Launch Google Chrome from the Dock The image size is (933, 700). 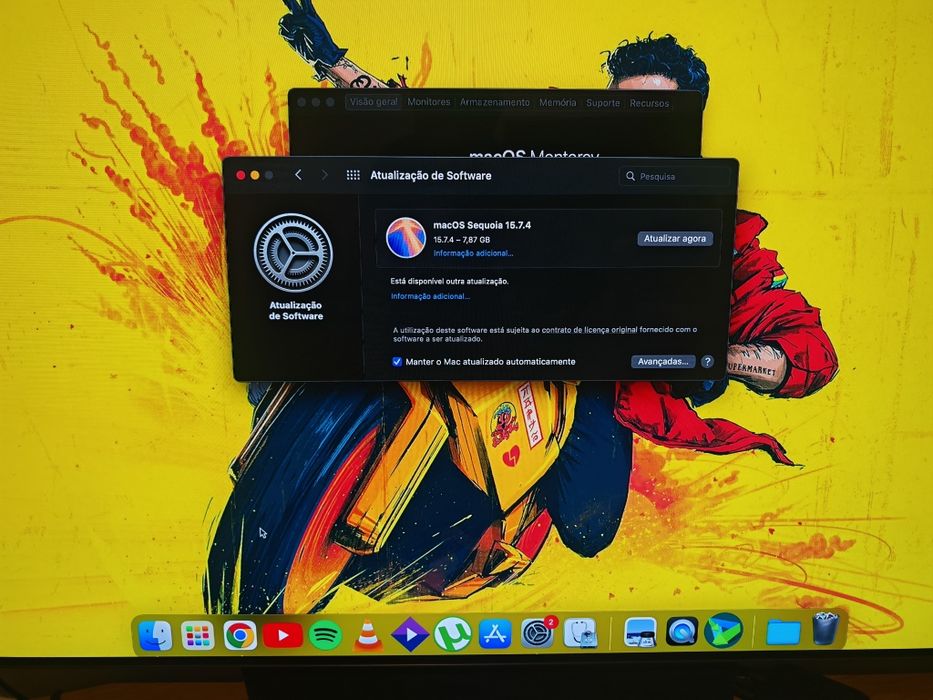240,636
